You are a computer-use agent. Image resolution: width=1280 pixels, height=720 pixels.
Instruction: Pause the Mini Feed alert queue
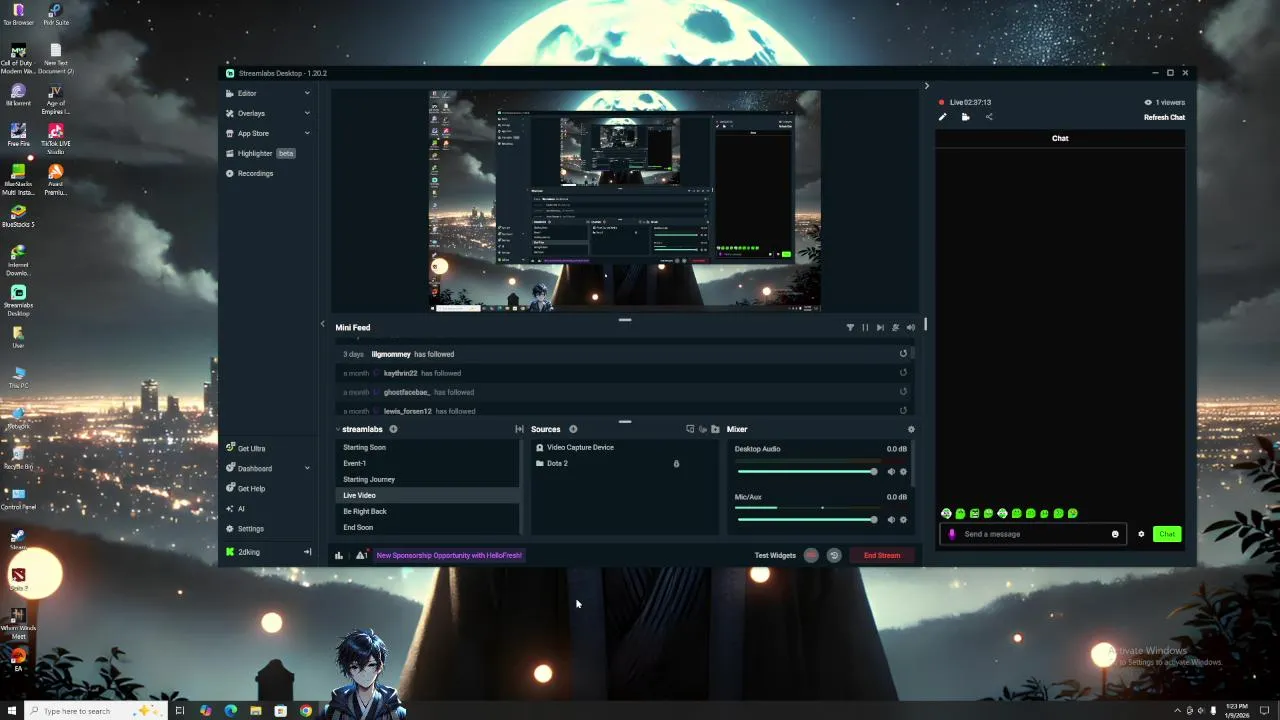(x=865, y=327)
